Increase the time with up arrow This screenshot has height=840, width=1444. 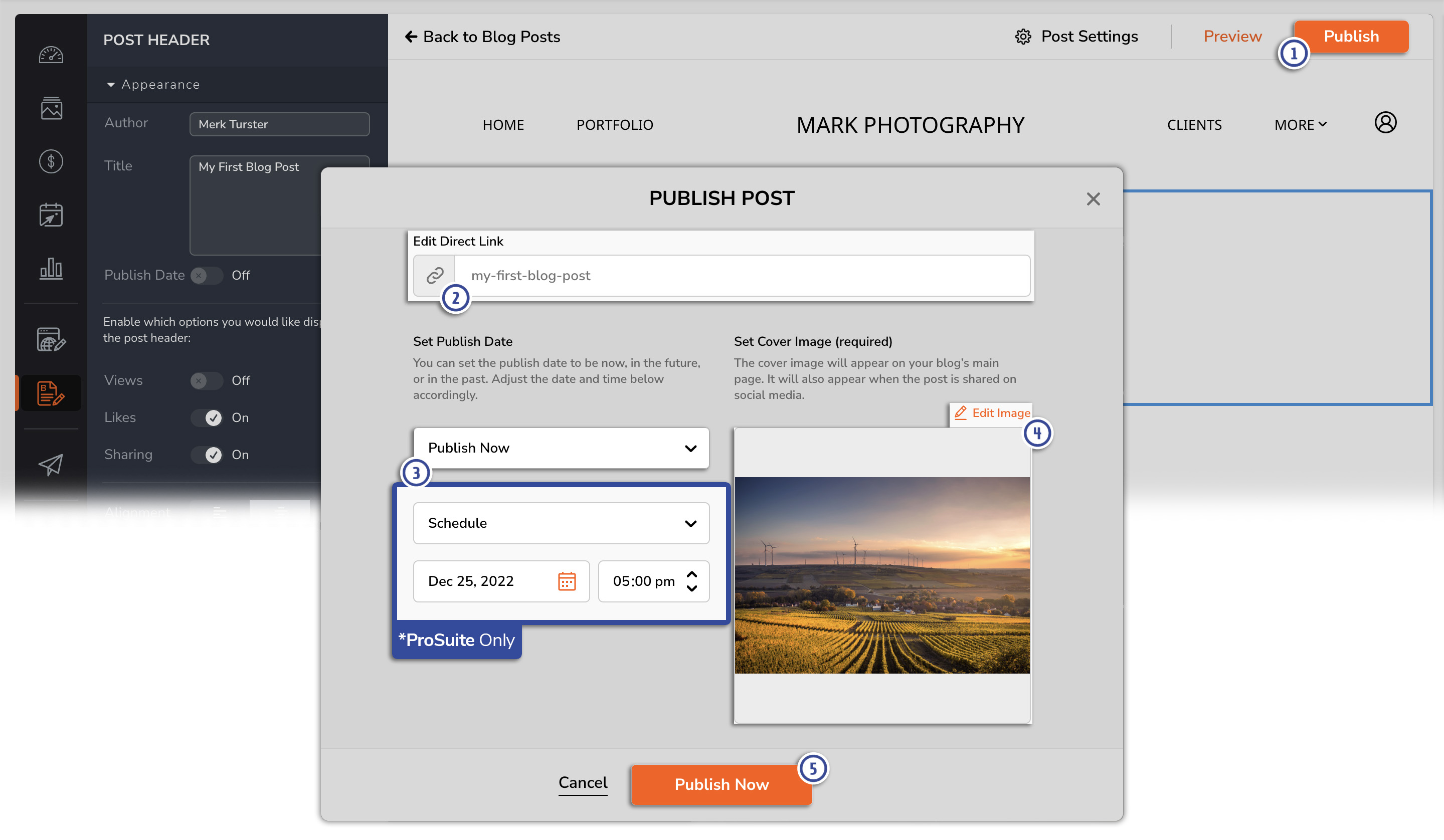(x=691, y=574)
